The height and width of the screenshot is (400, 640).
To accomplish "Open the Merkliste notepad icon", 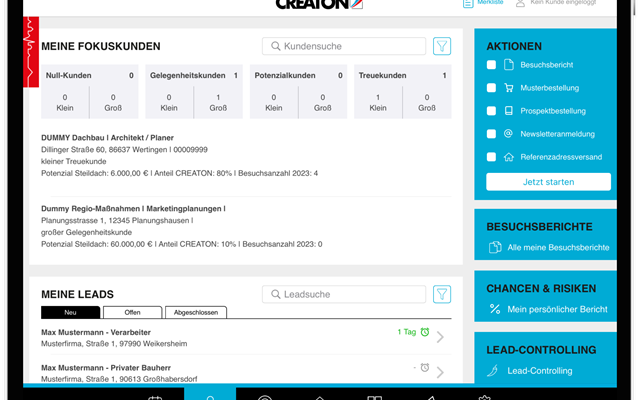I will [468, 3].
